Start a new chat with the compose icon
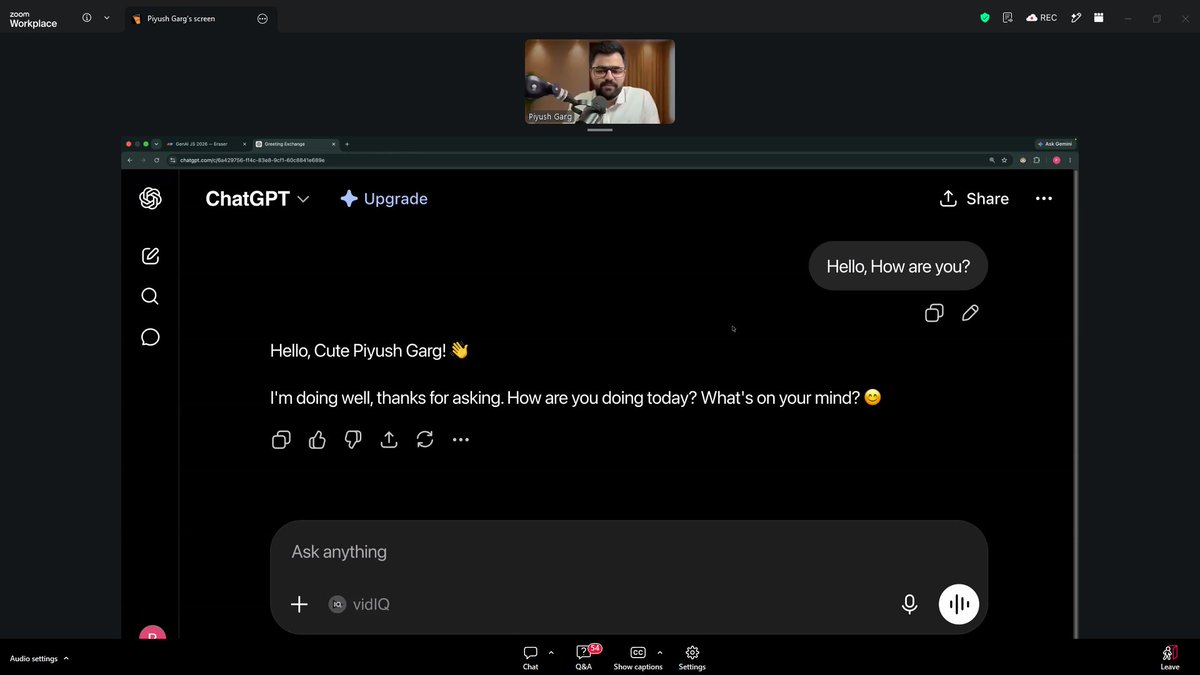 point(151,256)
